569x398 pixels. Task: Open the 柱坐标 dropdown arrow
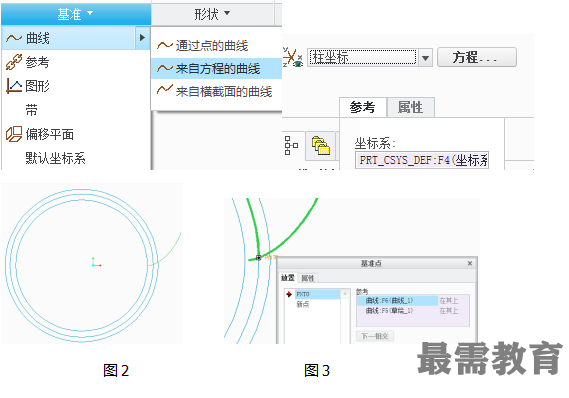tap(425, 57)
